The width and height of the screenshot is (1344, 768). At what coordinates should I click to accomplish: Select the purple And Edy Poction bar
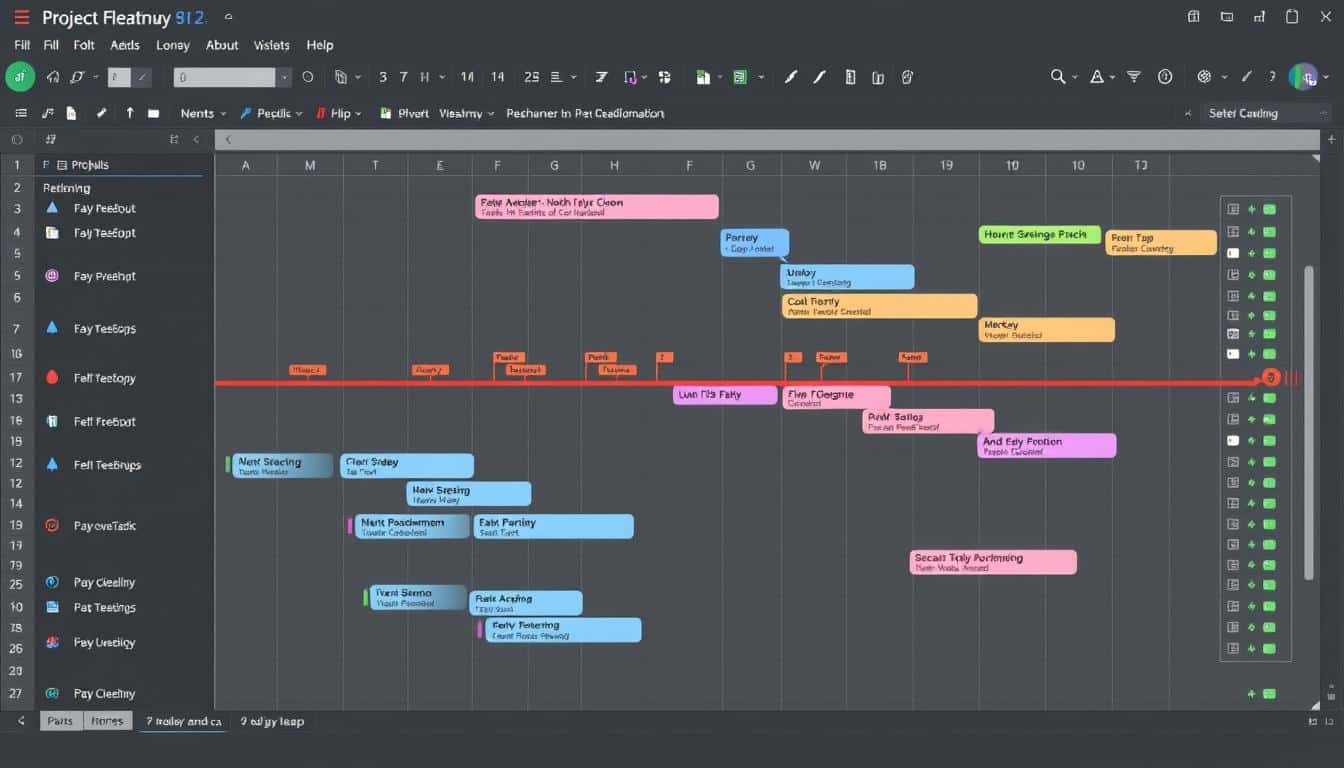coord(1046,446)
